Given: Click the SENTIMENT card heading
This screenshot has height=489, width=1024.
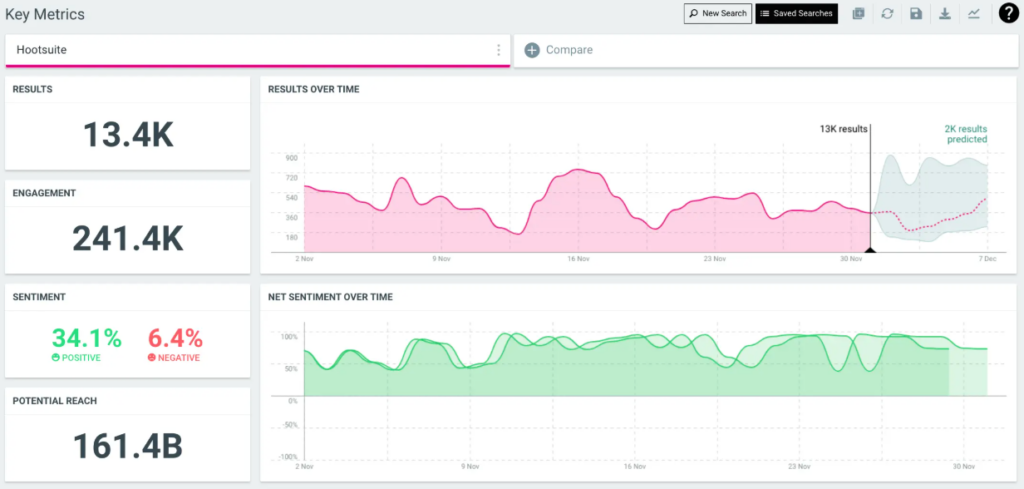Looking at the screenshot, I should 39,297.
